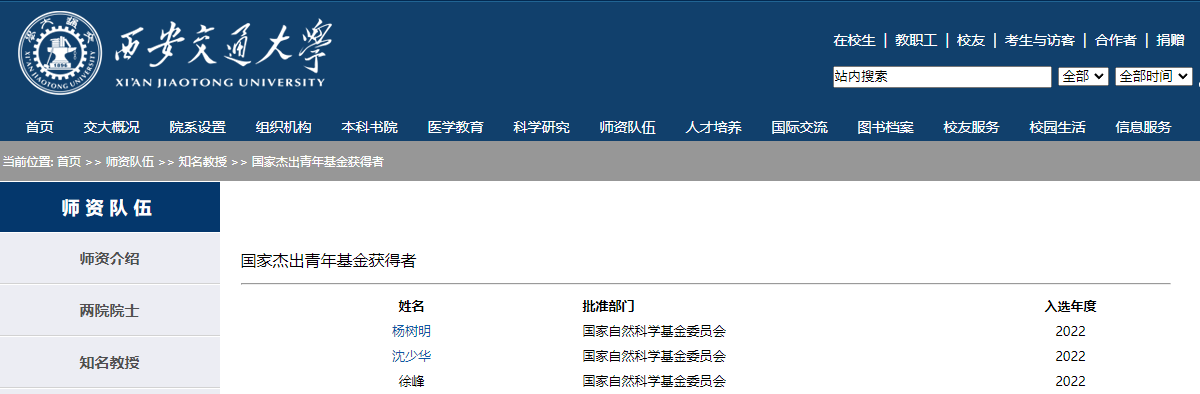Select 知名教授 in sidebar

[110, 362]
